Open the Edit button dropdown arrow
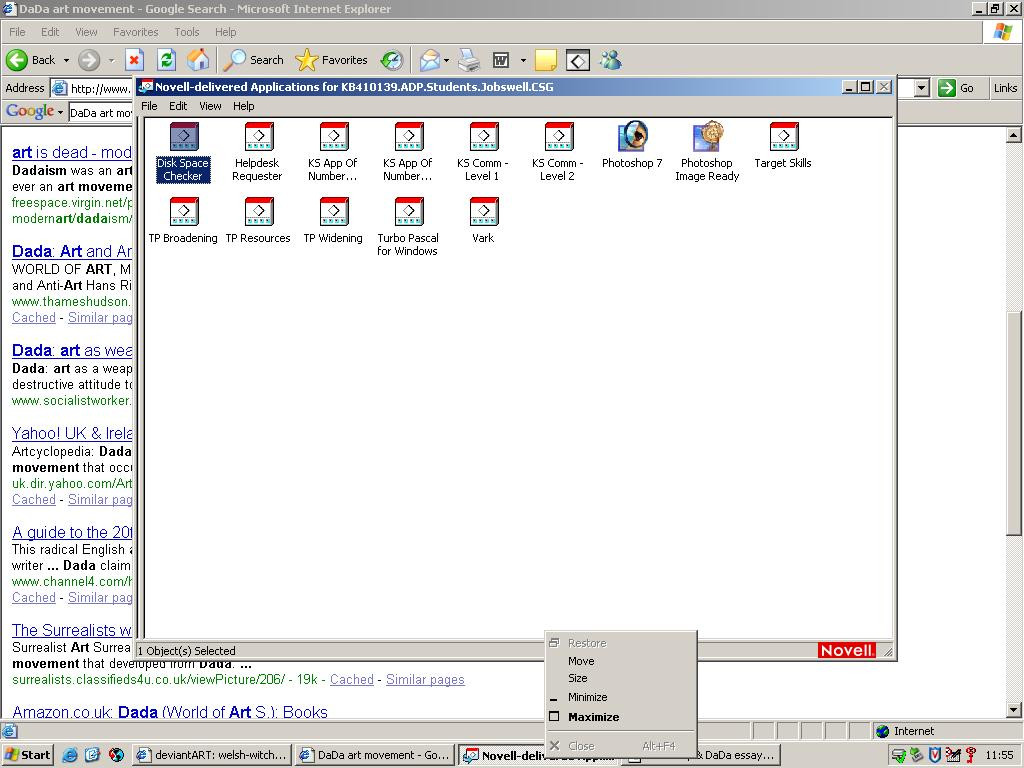The width and height of the screenshot is (1024, 768). pos(523,61)
